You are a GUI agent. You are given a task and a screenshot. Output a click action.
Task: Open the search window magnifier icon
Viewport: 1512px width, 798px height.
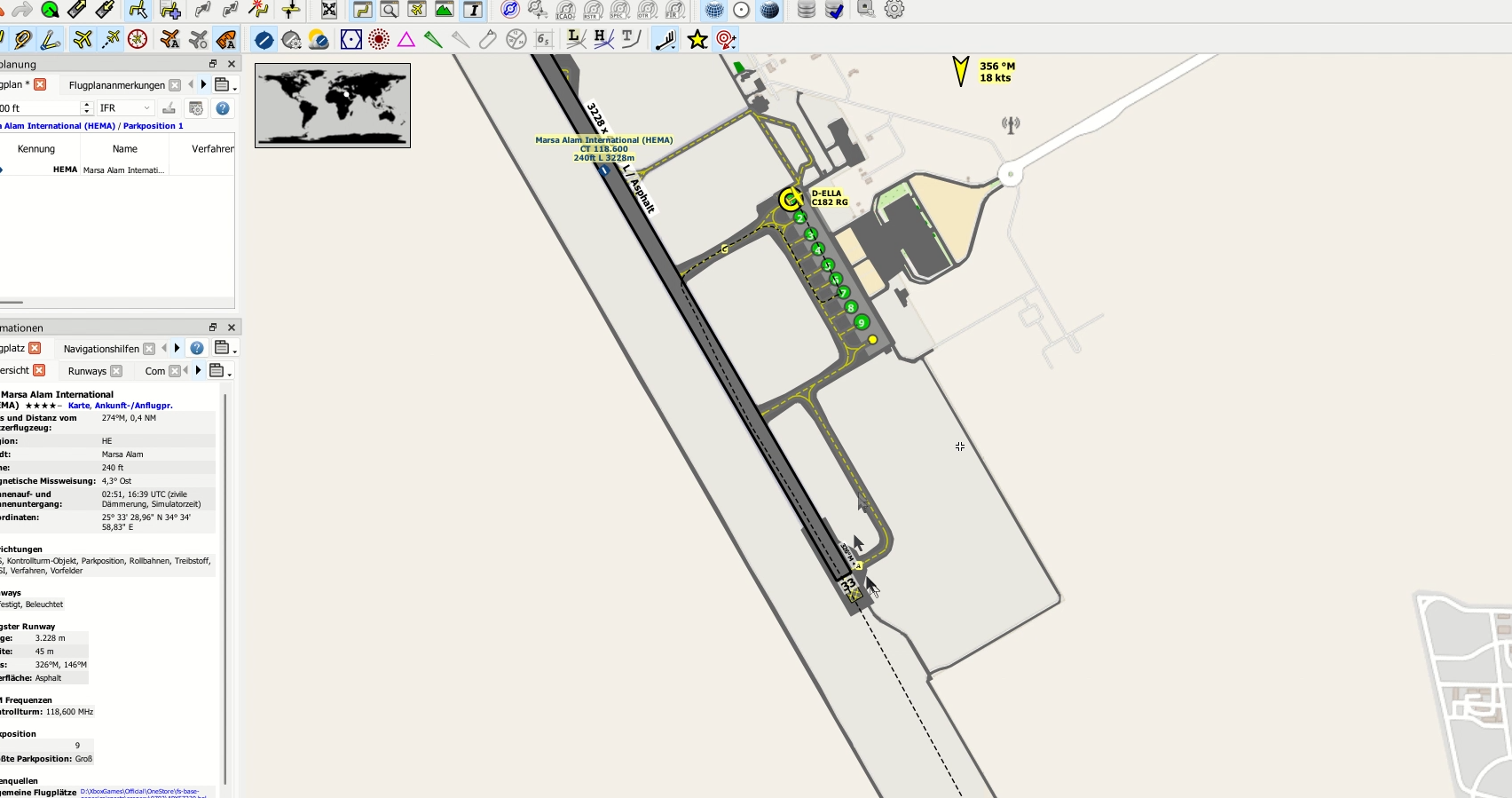click(389, 10)
